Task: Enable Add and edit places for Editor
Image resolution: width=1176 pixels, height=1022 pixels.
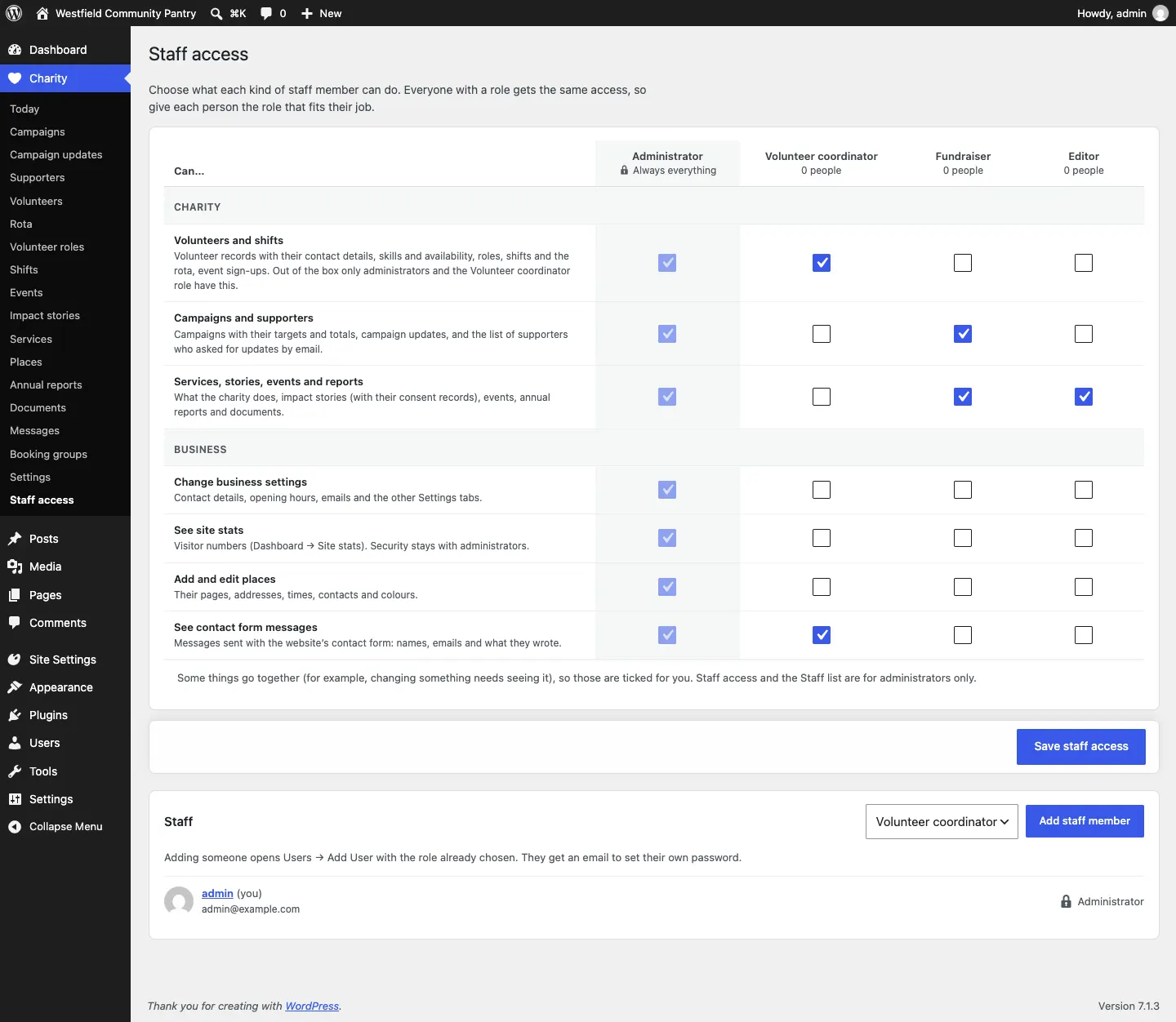Action: tap(1084, 587)
